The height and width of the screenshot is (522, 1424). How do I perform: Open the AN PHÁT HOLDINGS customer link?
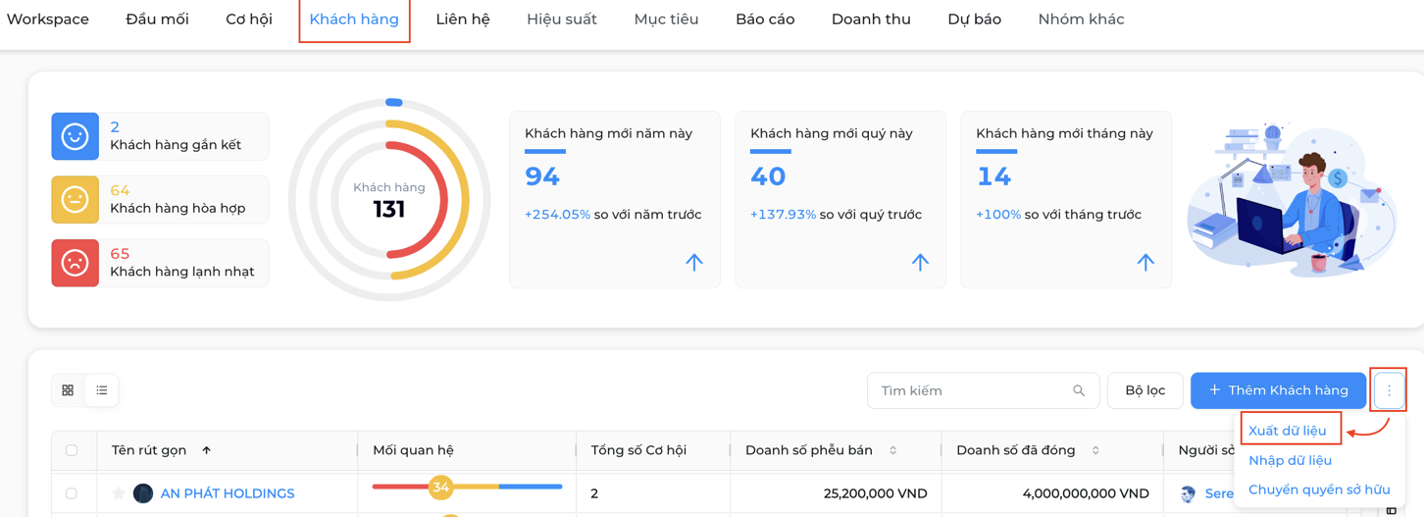pos(227,493)
